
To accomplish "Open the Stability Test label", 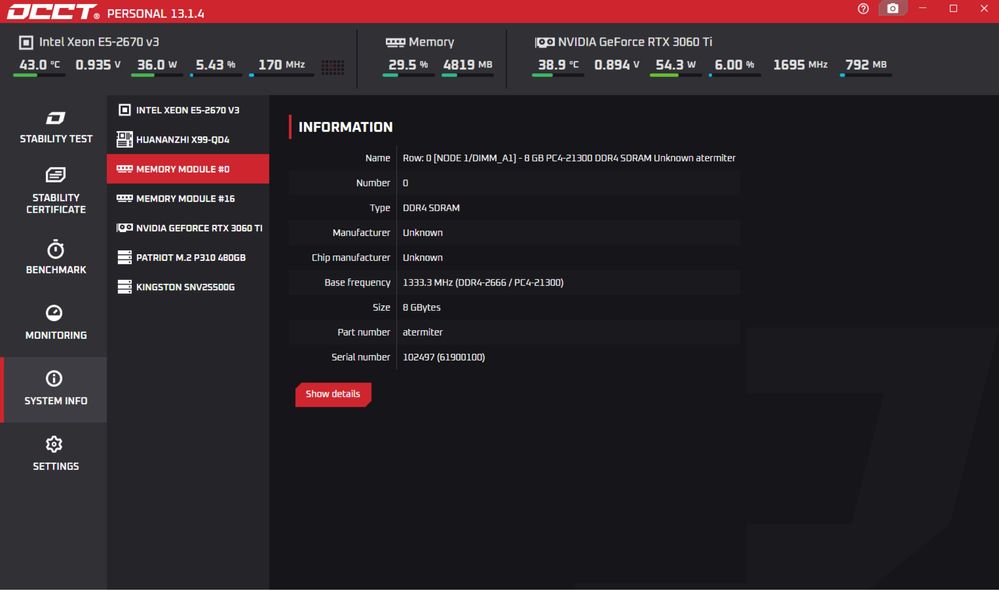I will coord(55,139).
